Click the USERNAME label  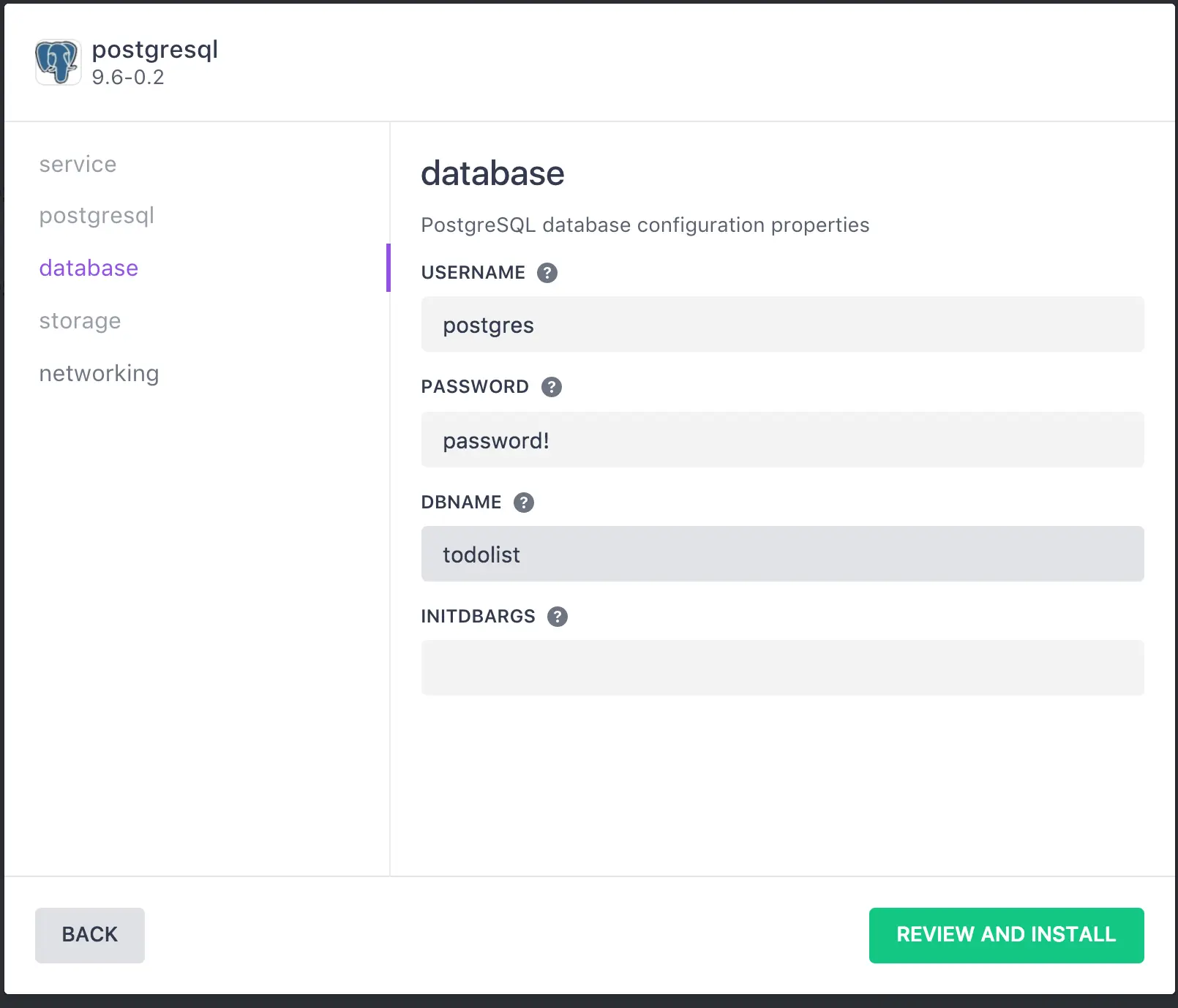pyautogui.click(x=473, y=273)
